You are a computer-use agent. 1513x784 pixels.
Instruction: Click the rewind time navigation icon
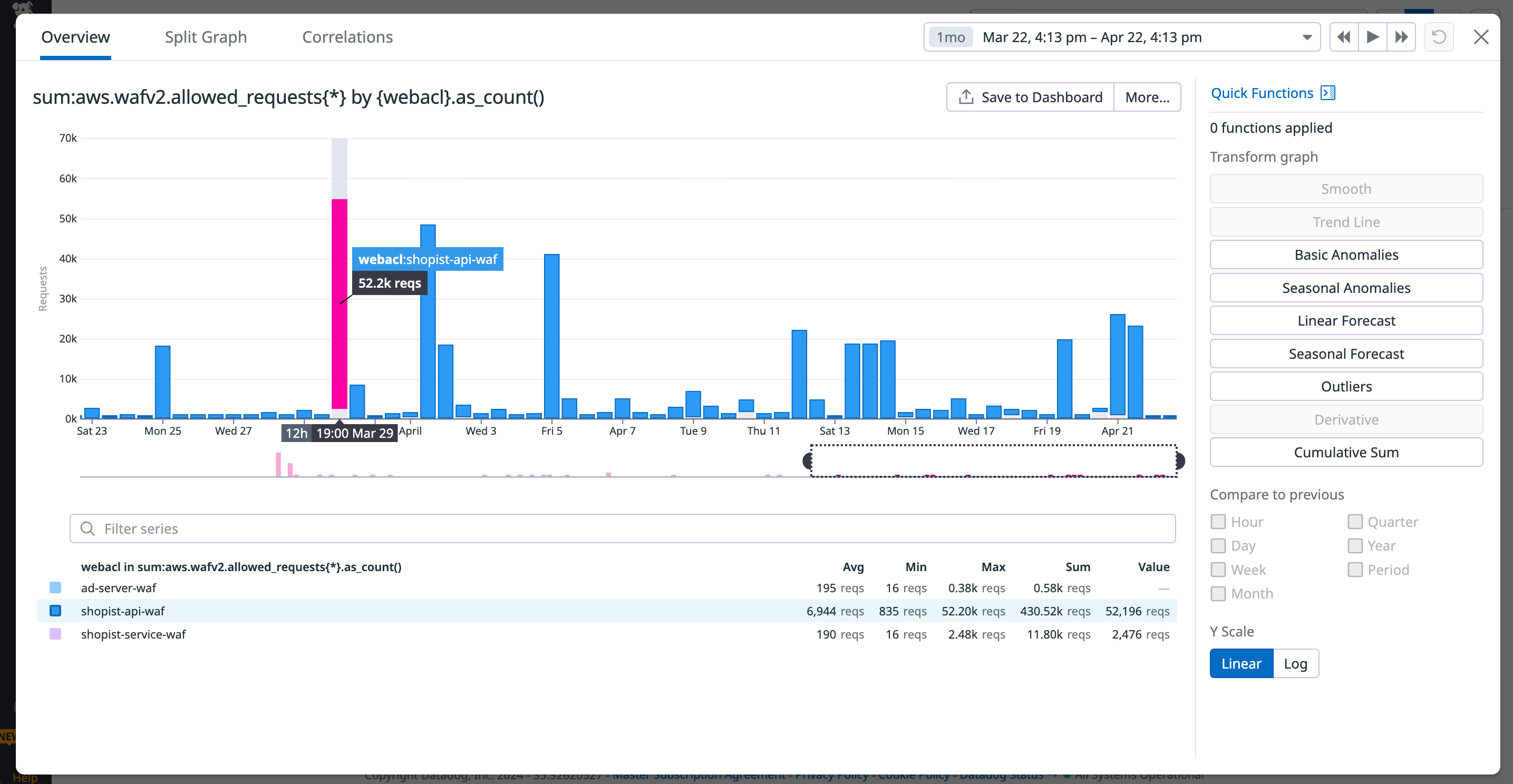(x=1343, y=36)
